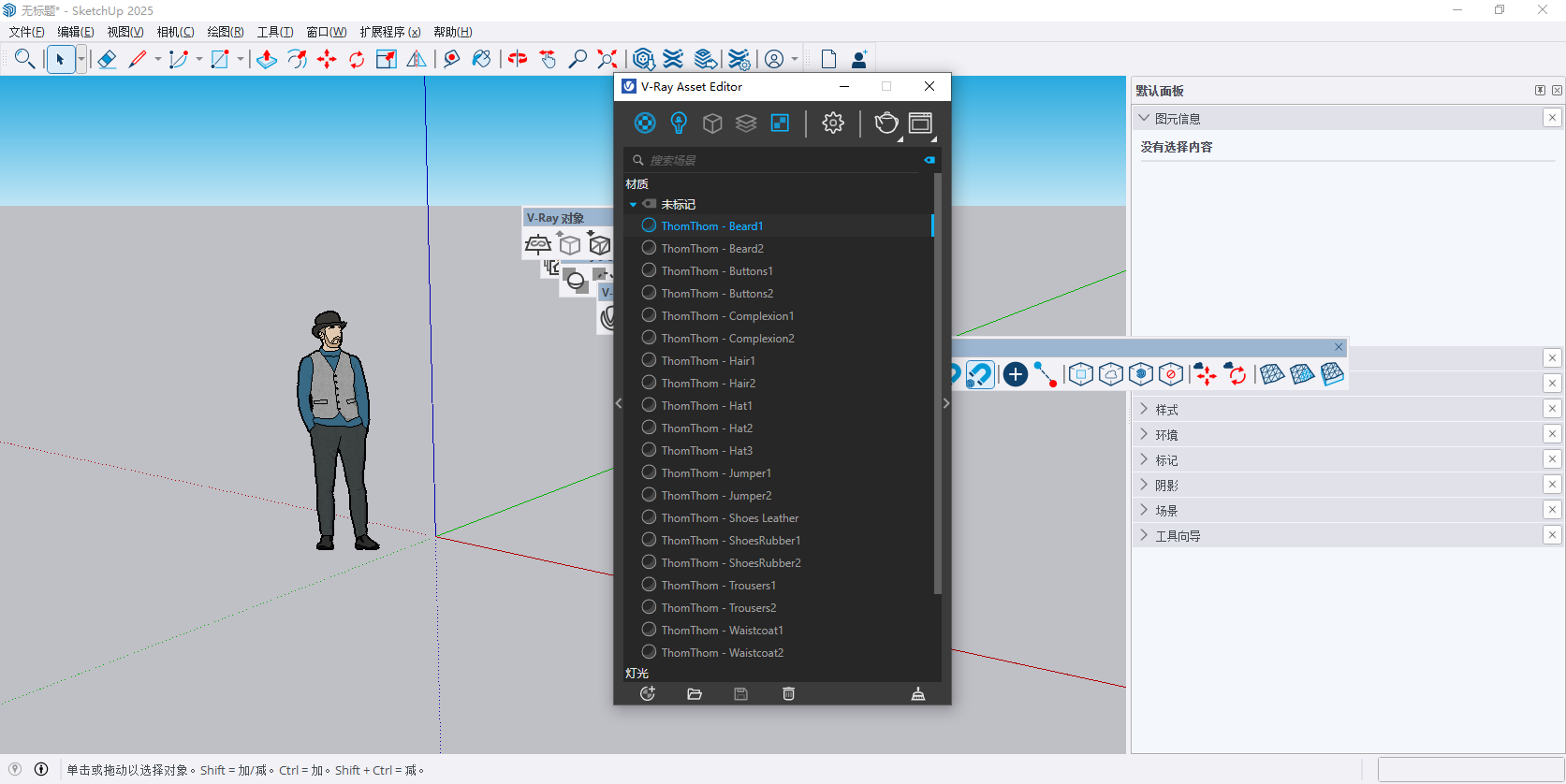Viewport: 1566px width, 784px height.
Task: Select the red Move tool in main toolbar
Action: click(327, 59)
